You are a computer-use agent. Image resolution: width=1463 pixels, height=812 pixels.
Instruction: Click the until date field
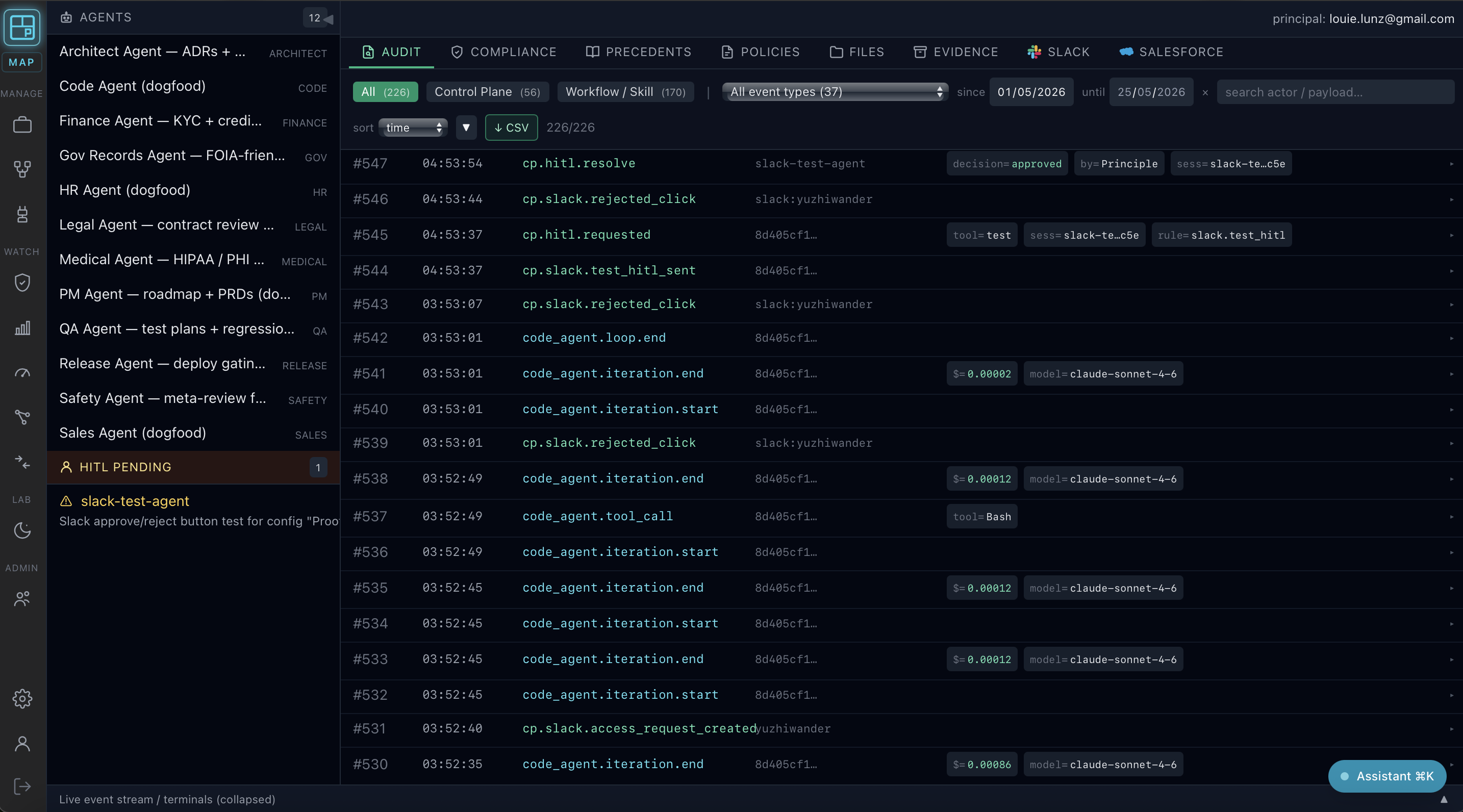click(1151, 92)
